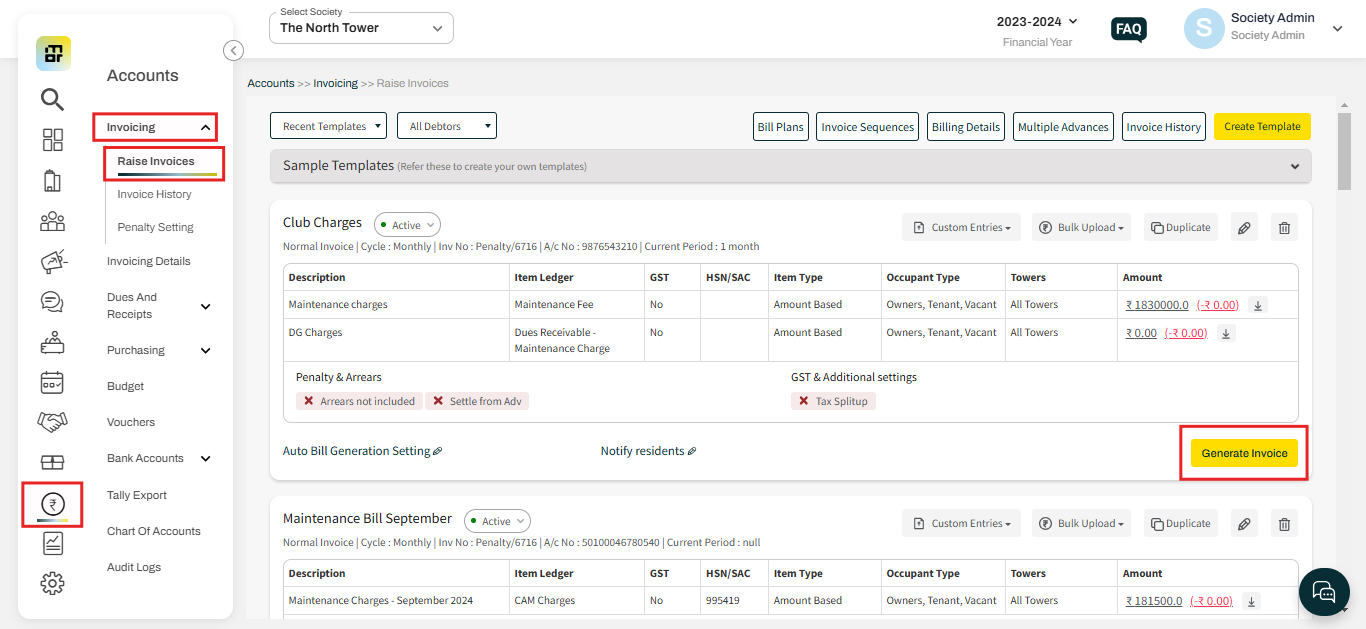Open the dashboard grid icon in sidebar
Image resolution: width=1366 pixels, height=629 pixels.
coord(53,140)
